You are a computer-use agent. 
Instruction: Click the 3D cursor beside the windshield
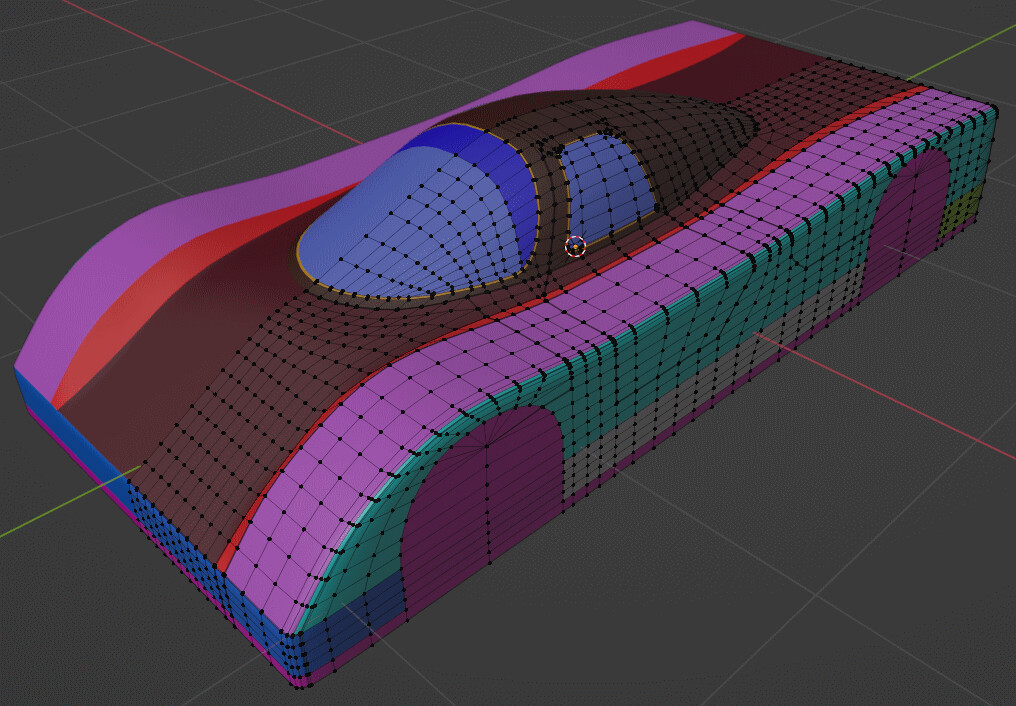point(575,246)
